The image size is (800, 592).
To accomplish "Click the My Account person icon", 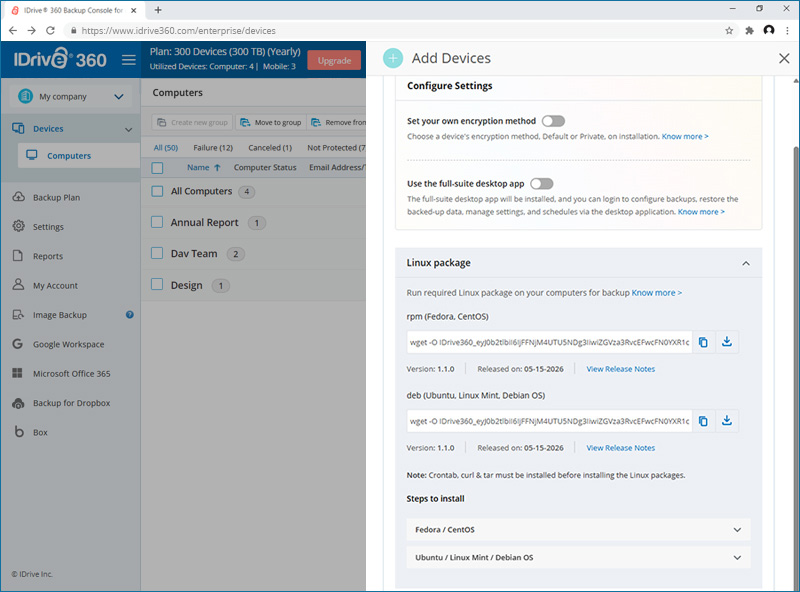I will click(x=18, y=285).
